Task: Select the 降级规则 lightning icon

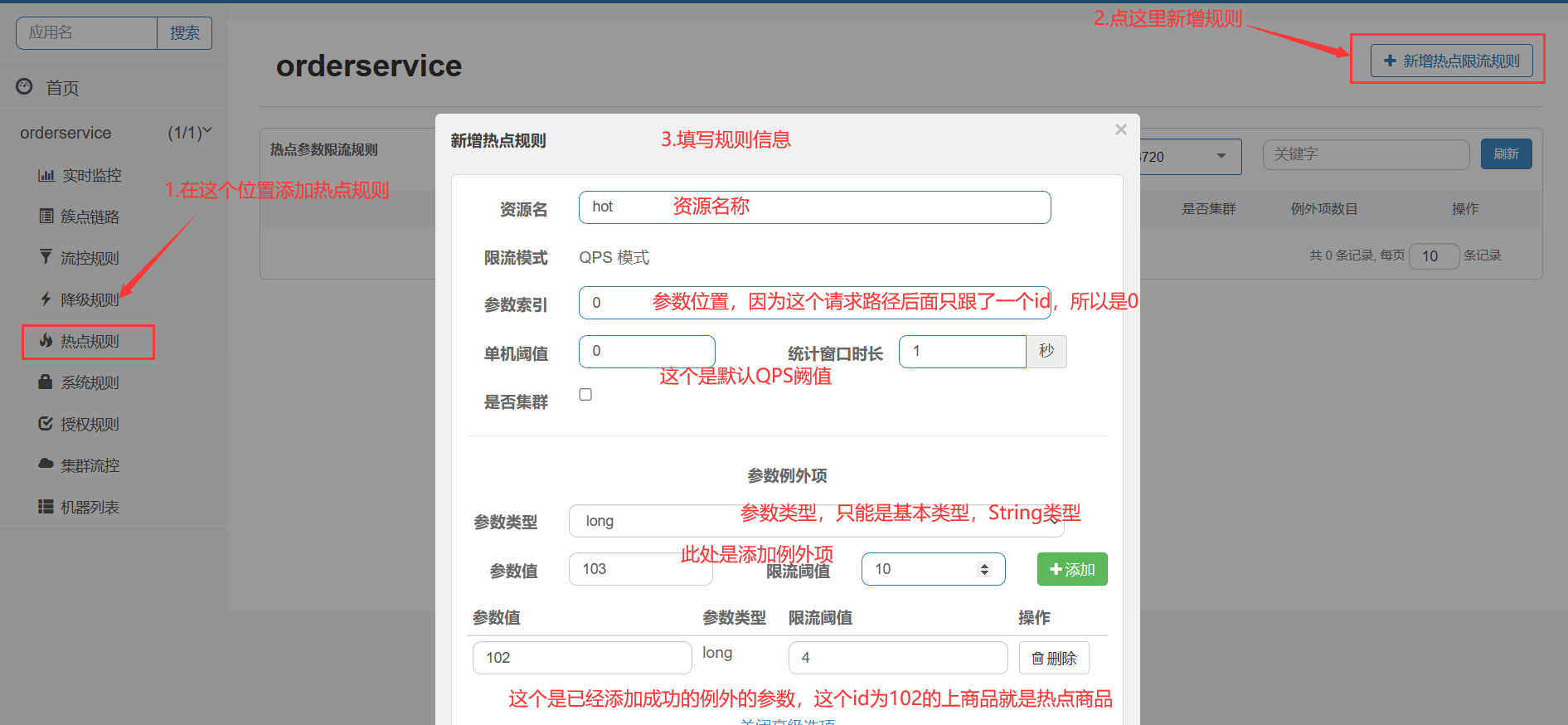Action: coord(46,299)
